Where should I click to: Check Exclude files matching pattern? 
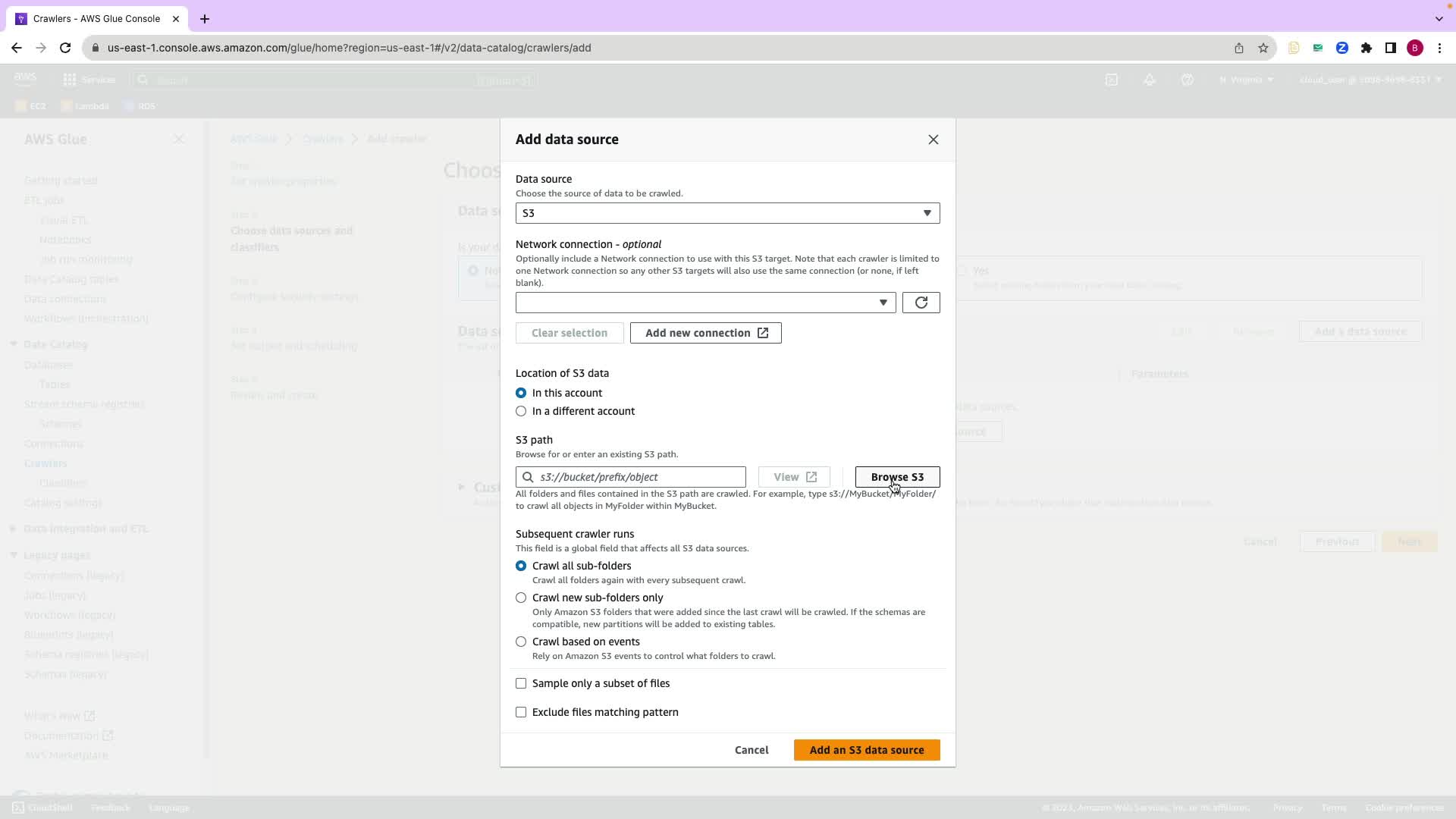[x=521, y=712]
